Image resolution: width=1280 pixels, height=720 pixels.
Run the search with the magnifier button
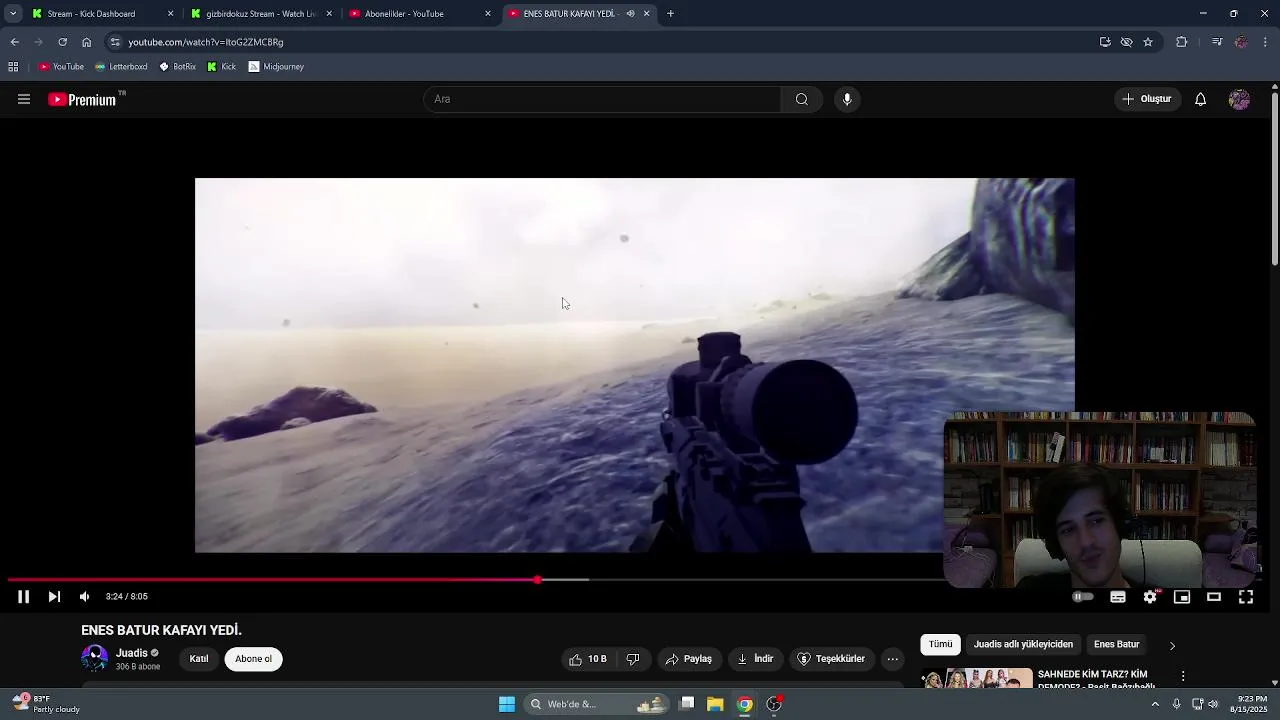[802, 99]
